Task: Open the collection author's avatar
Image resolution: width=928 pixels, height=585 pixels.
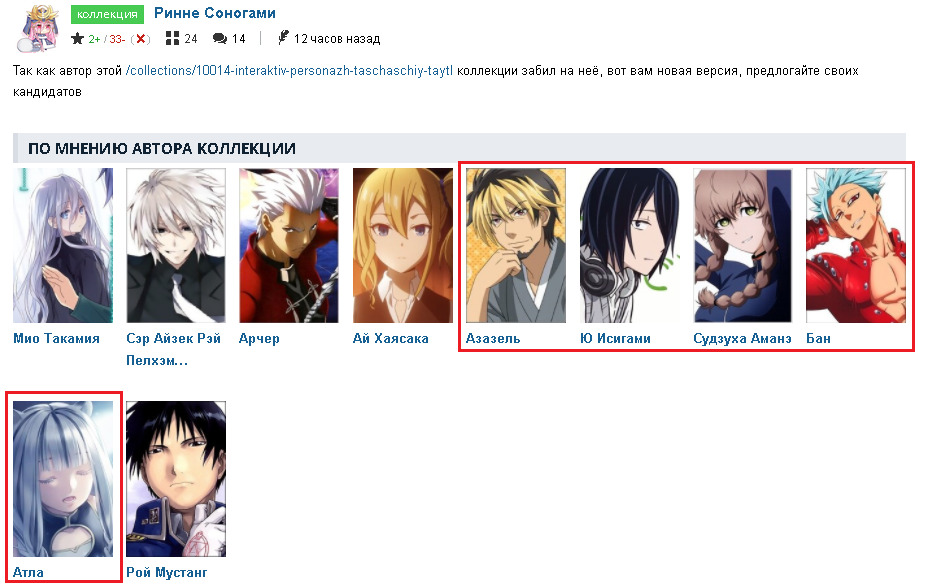Action: tap(39, 29)
